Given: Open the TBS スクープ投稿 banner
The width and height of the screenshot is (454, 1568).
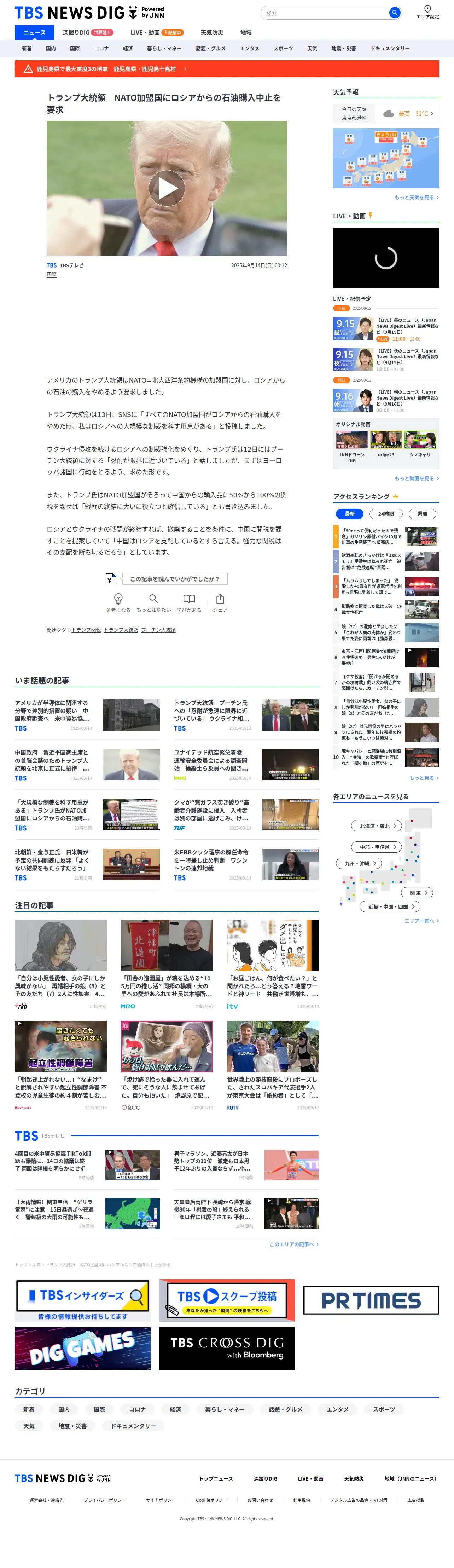Looking at the screenshot, I should 227,1301.
